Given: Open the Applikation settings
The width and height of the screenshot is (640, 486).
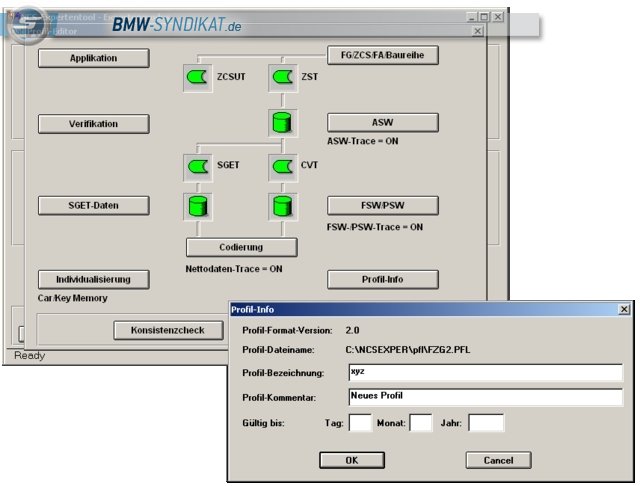Looking at the screenshot, I should (93, 58).
